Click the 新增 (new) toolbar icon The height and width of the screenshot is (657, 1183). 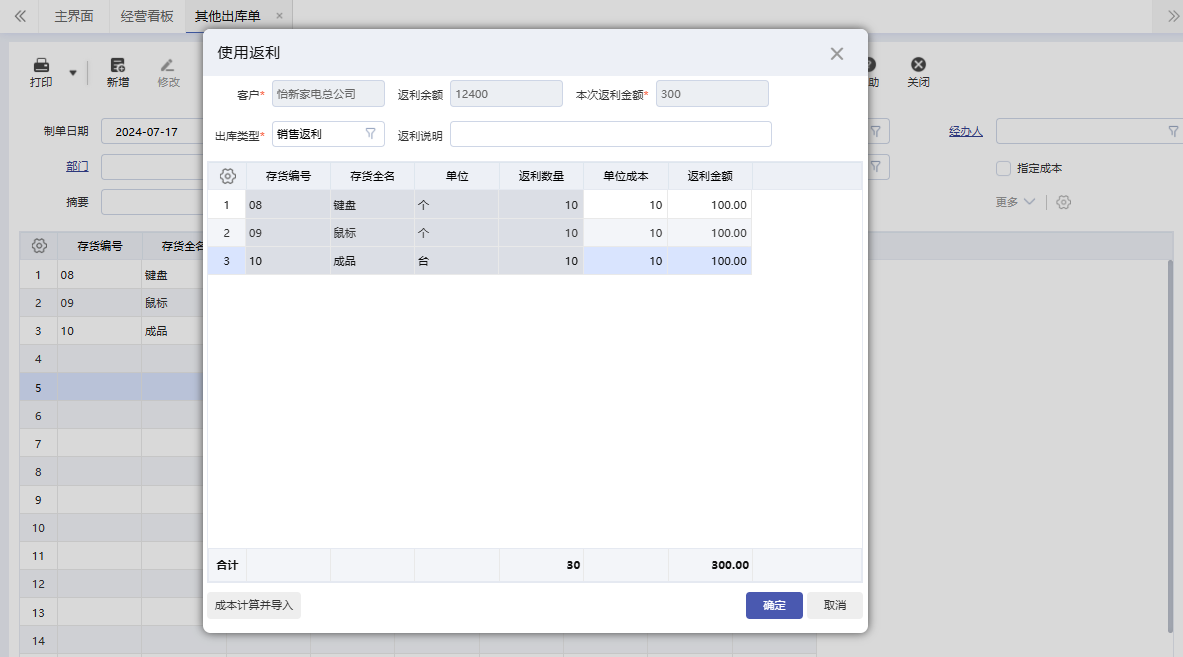118,65
